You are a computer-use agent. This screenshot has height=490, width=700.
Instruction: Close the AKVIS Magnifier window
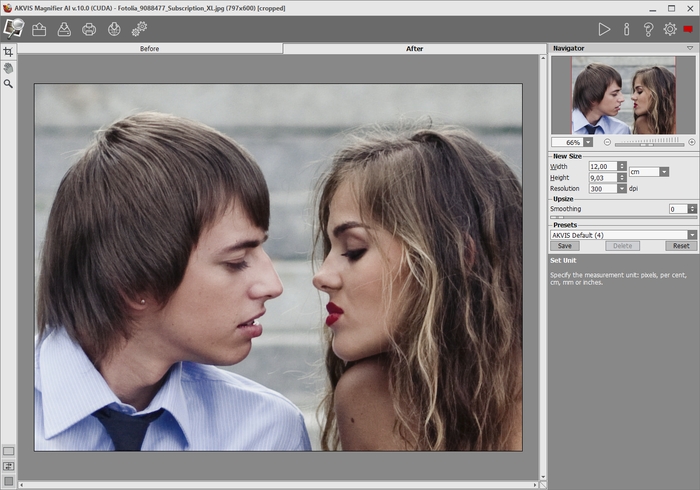[690, 8]
